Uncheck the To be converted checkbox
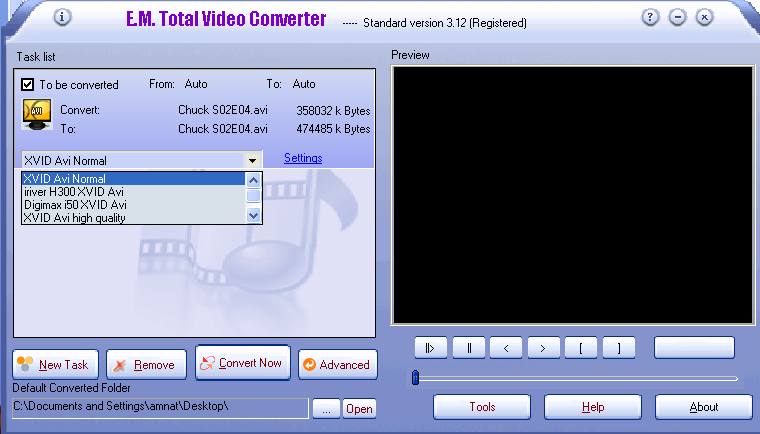760x434 pixels. click(28, 84)
